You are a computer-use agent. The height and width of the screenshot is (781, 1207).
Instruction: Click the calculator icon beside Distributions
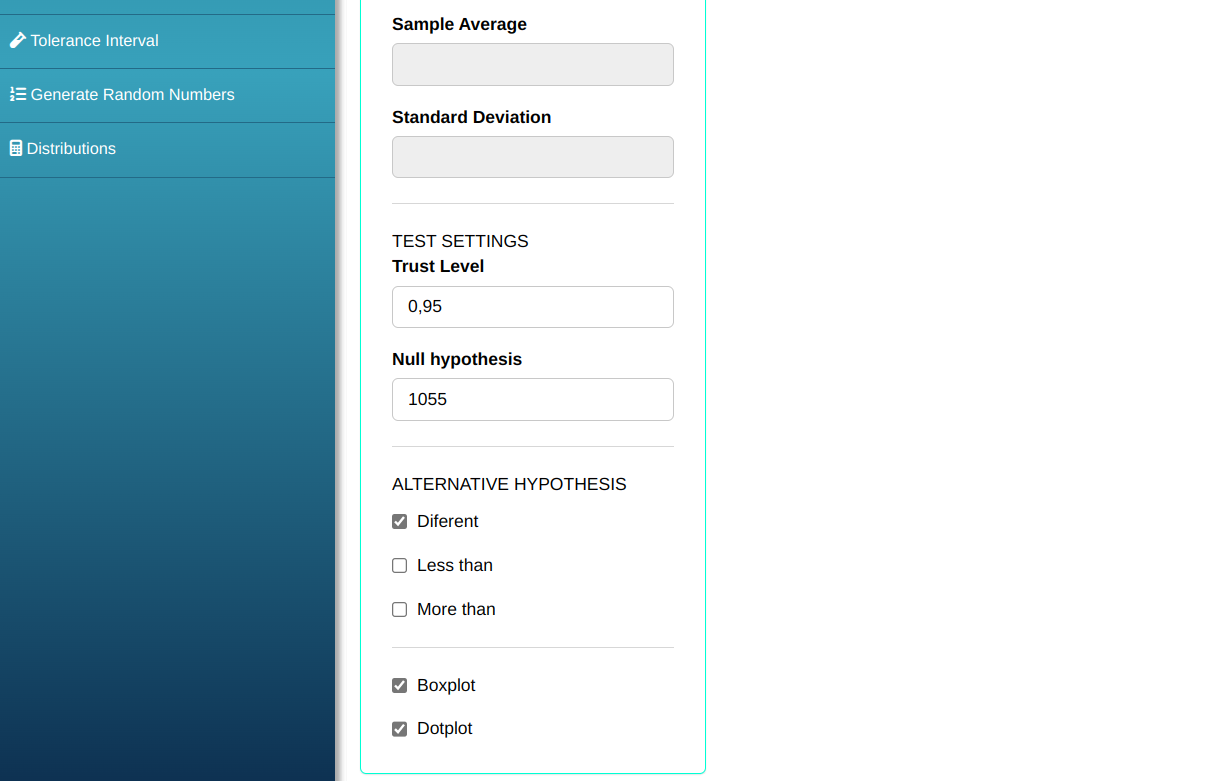coord(16,149)
